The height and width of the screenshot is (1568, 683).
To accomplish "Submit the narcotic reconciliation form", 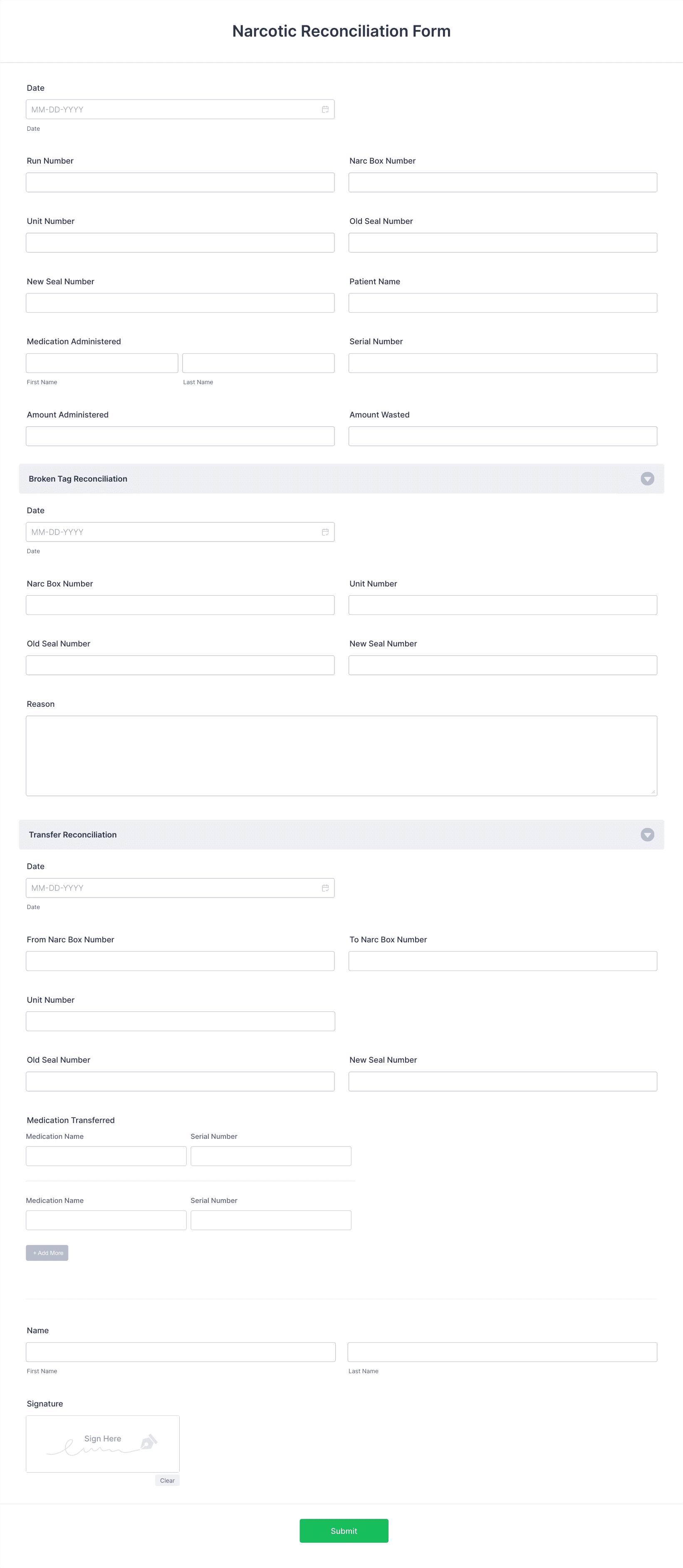I will coord(344,1531).
